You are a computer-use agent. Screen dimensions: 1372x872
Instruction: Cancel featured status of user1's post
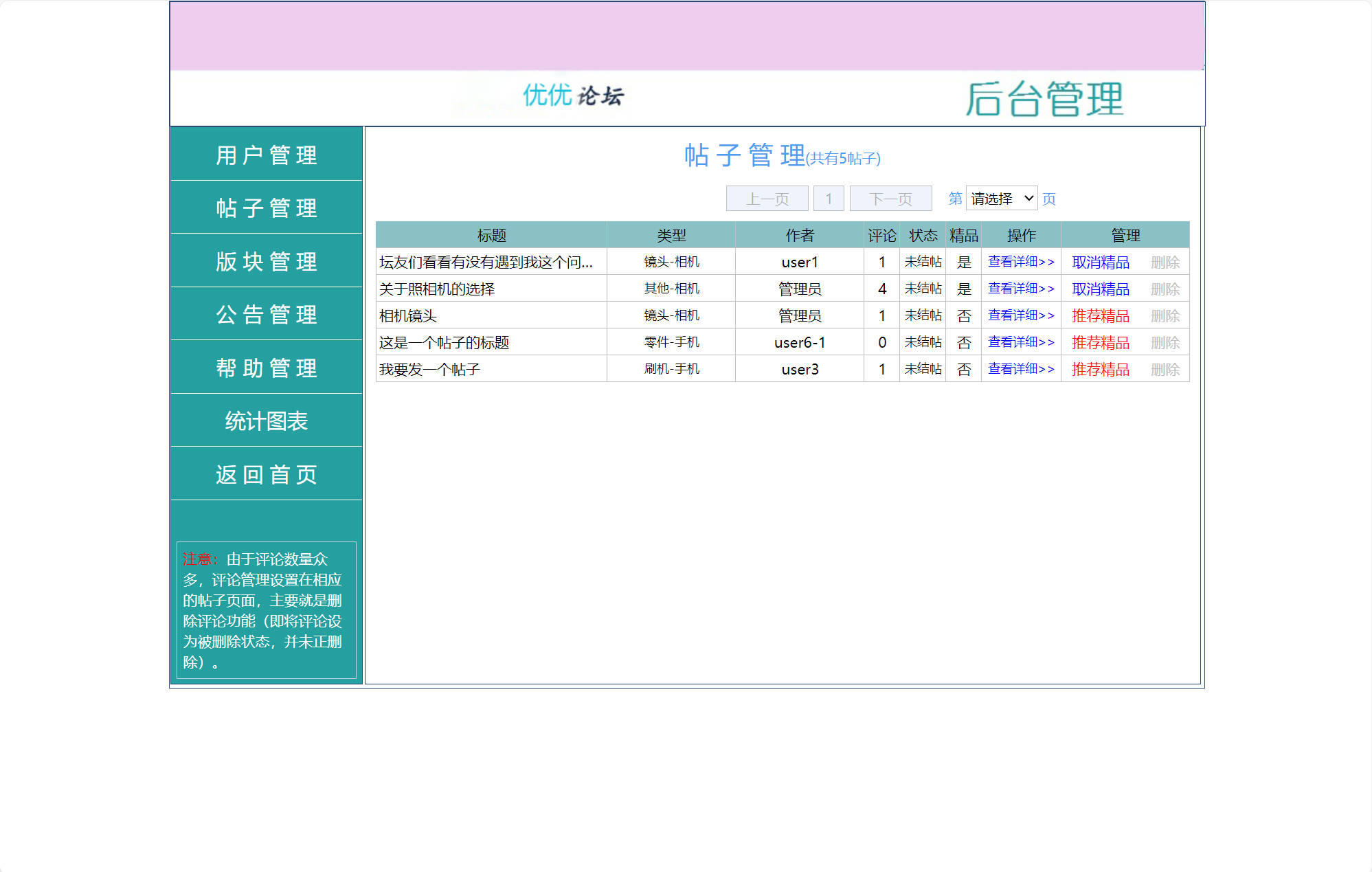(1100, 262)
